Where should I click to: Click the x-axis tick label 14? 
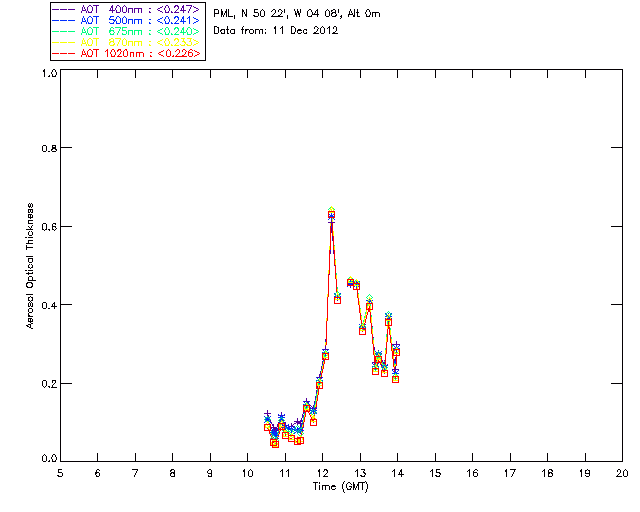398,473
